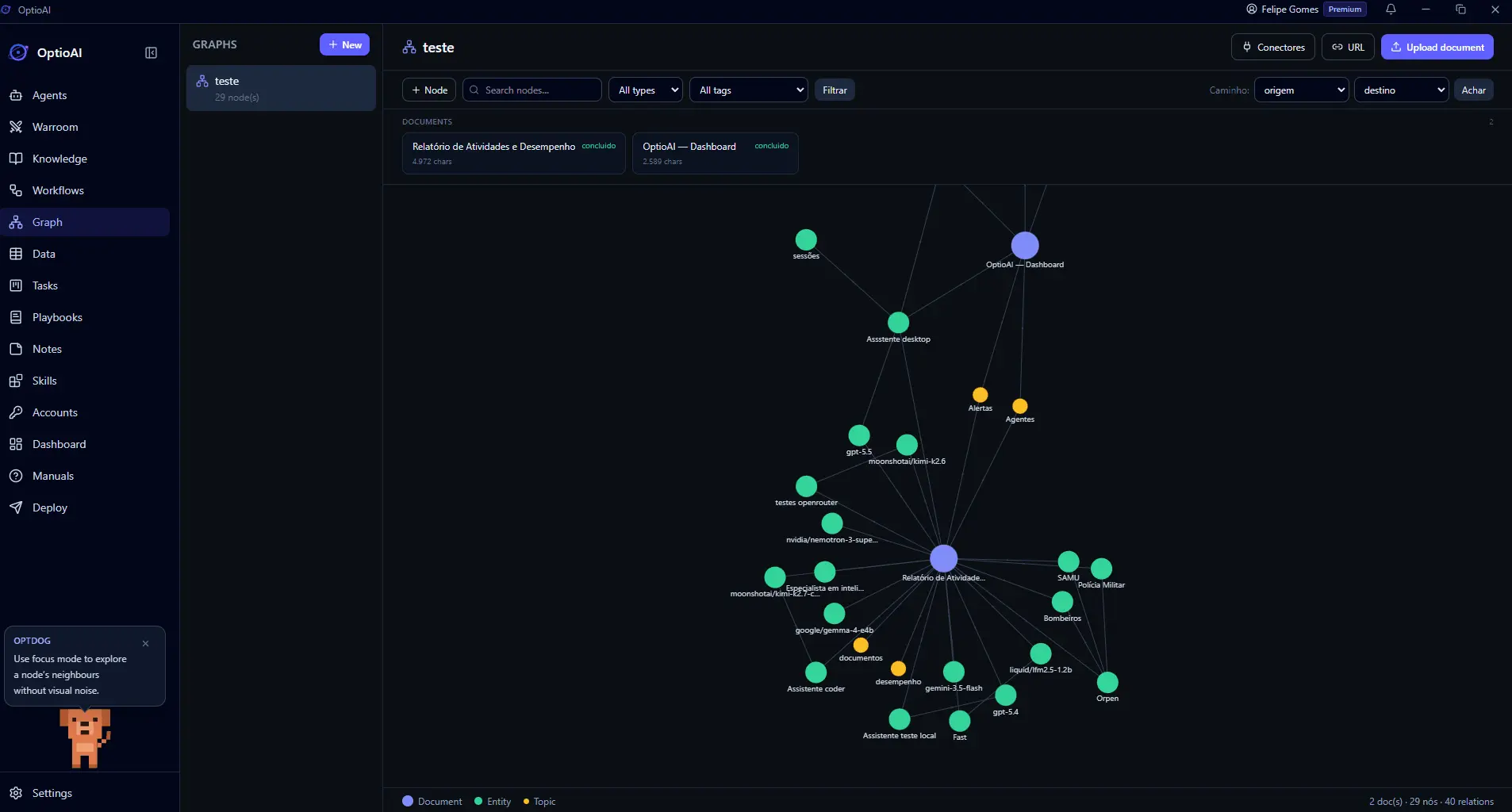1512x812 pixels.
Task: Click the + Node button
Action: (x=429, y=90)
